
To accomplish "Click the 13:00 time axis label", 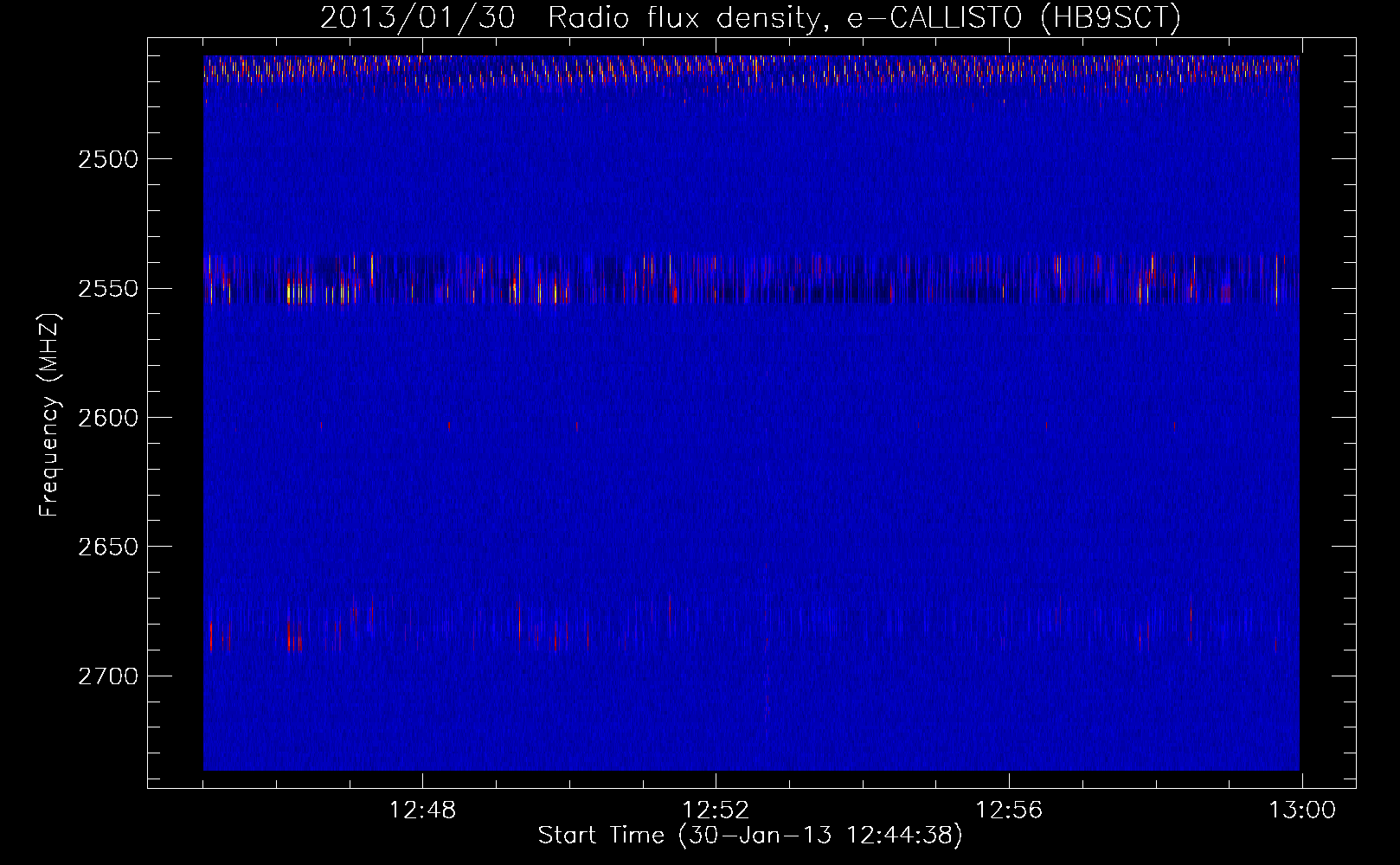I will tap(1302, 811).
